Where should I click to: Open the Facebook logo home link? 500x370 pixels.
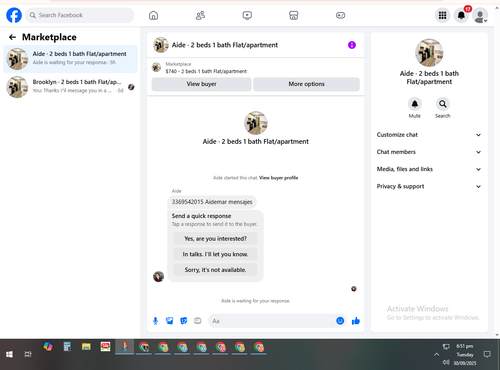14,15
